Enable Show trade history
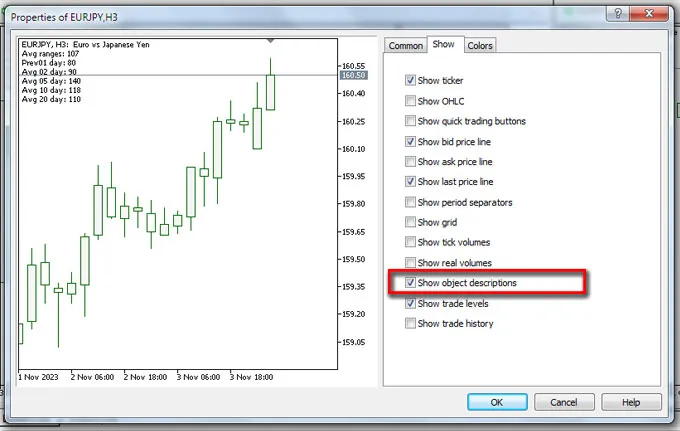The height and width of the screenshot is (431, 680). [x=411, y=324]
